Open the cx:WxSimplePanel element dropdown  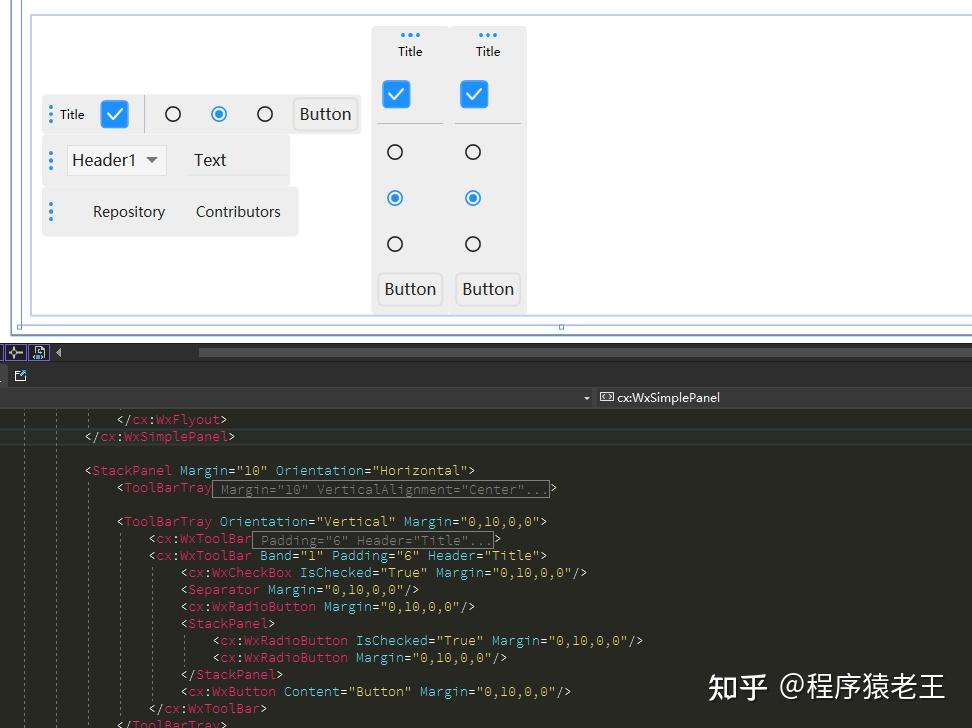tap(784, 397)
